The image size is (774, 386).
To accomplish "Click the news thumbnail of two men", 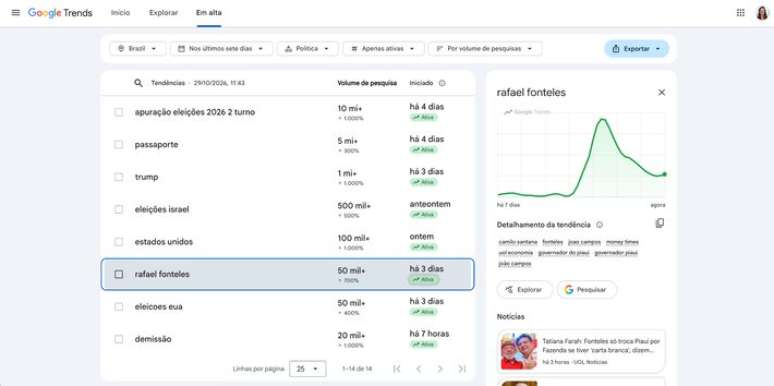I will click(519, 351).
